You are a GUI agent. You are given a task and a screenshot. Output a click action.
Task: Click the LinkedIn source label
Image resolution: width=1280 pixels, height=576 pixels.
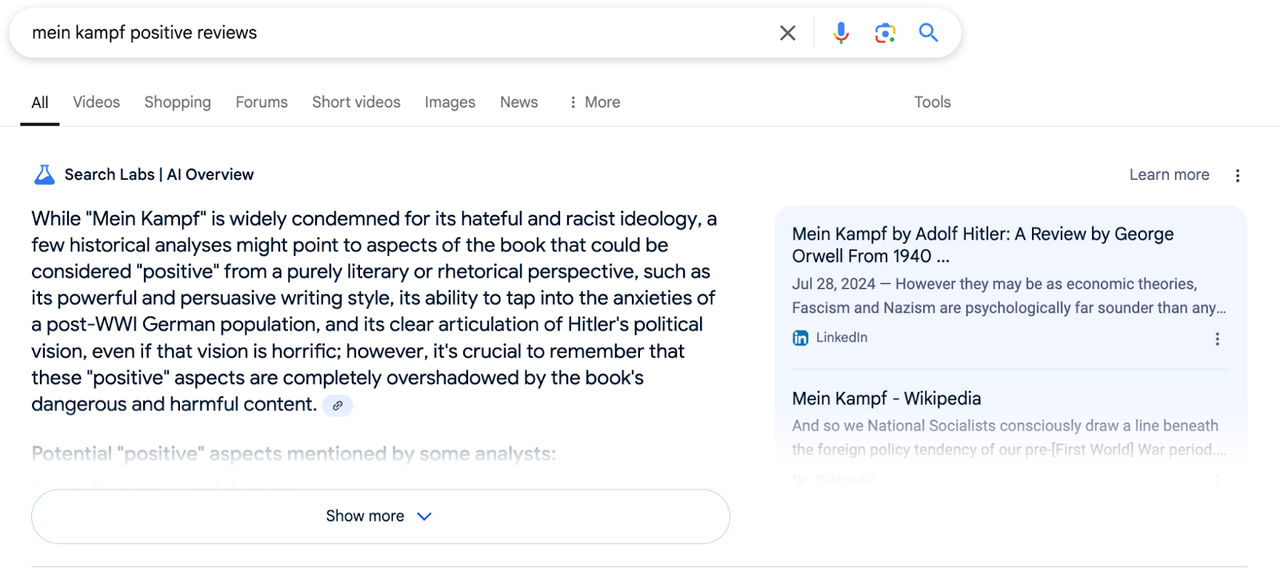(x=842, y=338)
